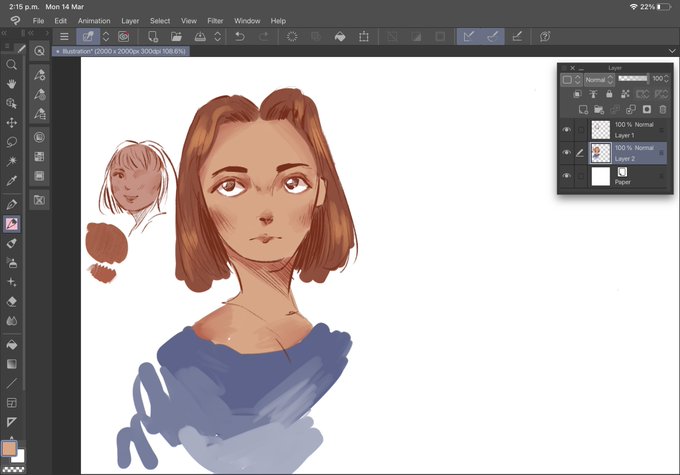
Task: Select the Decoration tool
Action: (12, 282)
